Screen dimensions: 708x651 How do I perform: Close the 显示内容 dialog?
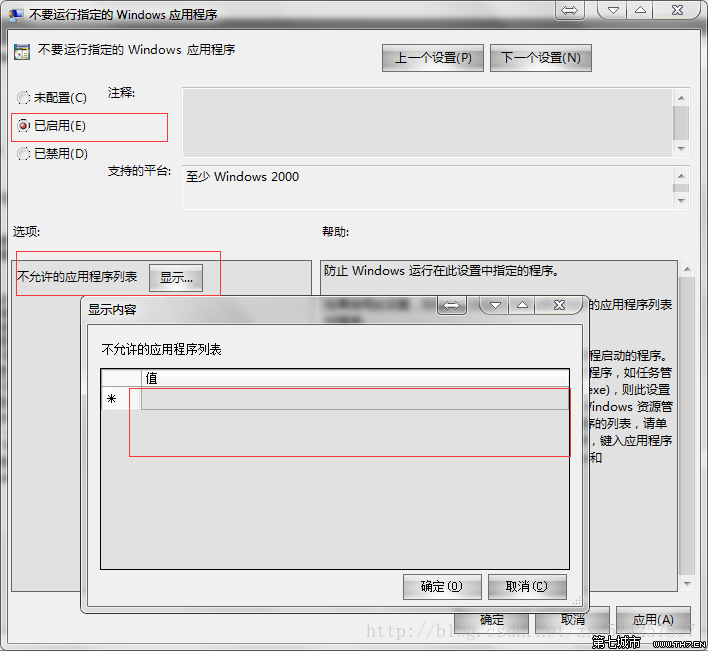tap(559, 305)
